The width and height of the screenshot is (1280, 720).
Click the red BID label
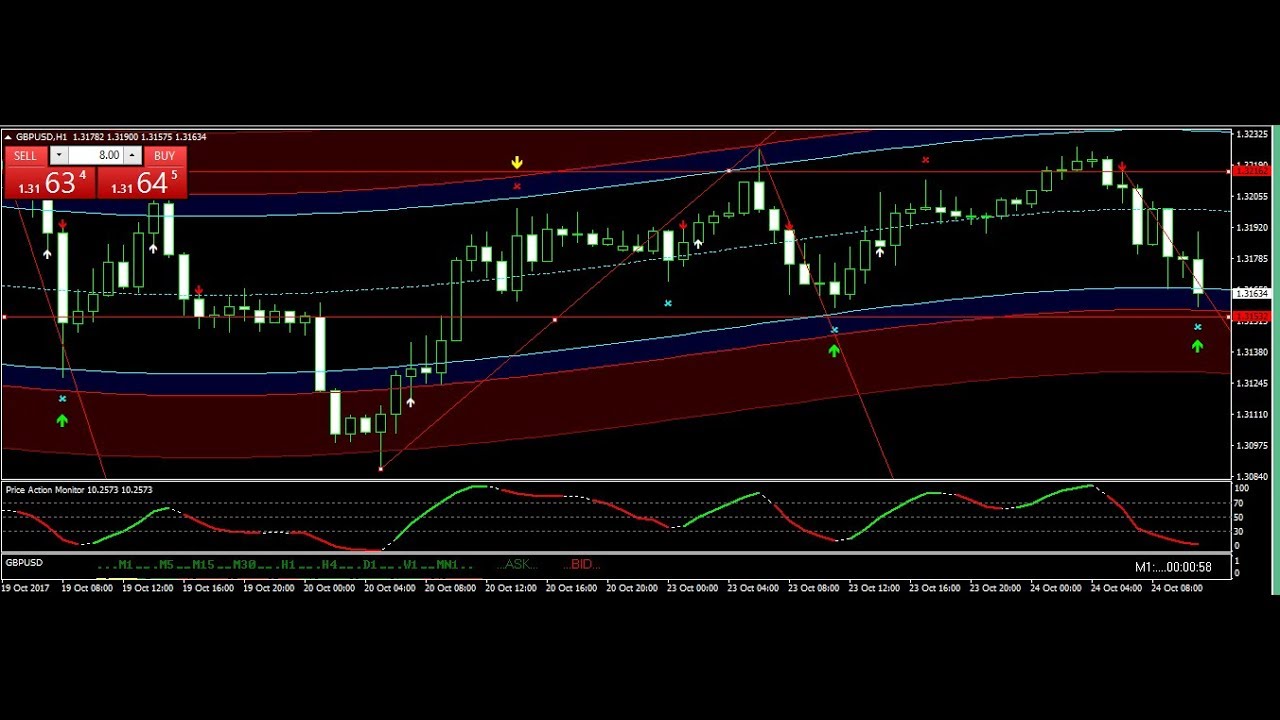click(x=584, y=565)
